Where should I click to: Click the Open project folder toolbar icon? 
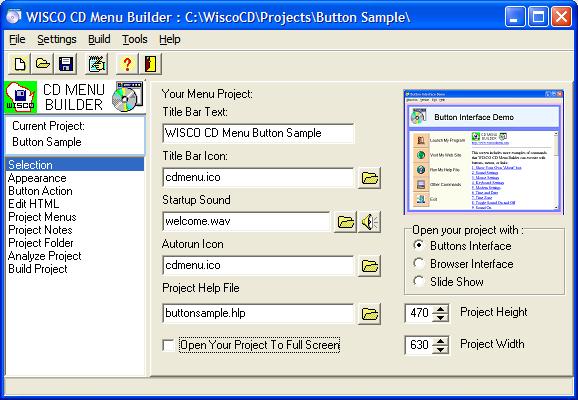tap(43, 64)
